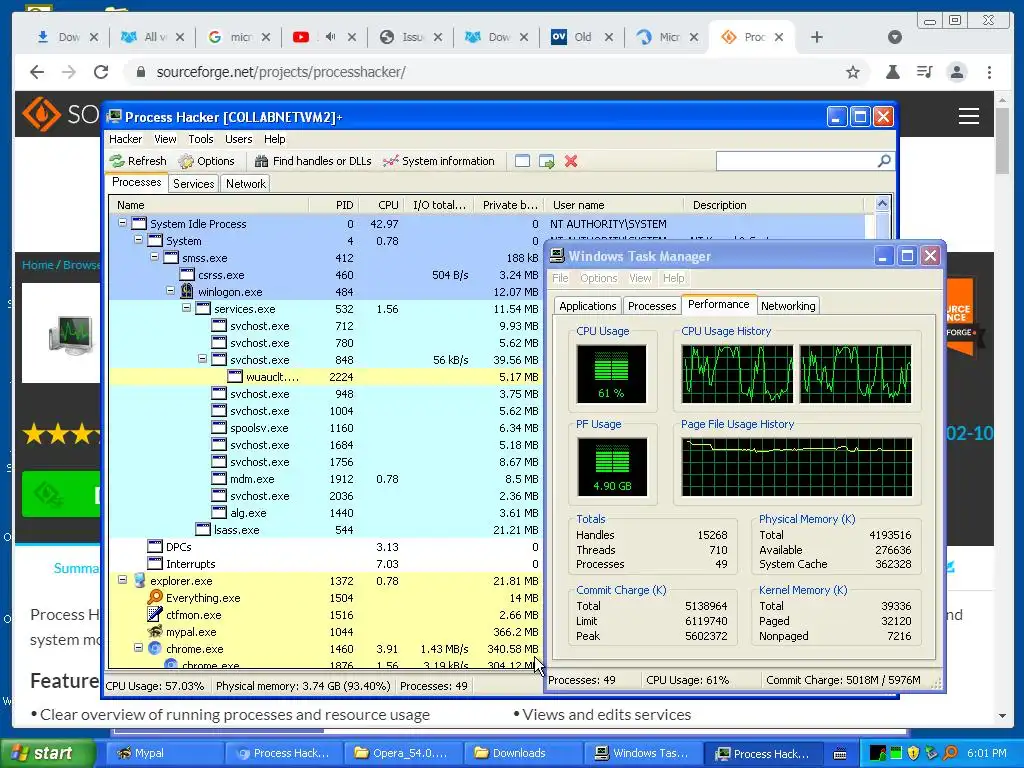Image resolution: width=1024 pixels, height=768 pixels.
Task: Collapse the winlogon.exe tree node
Action: (170, 291)
